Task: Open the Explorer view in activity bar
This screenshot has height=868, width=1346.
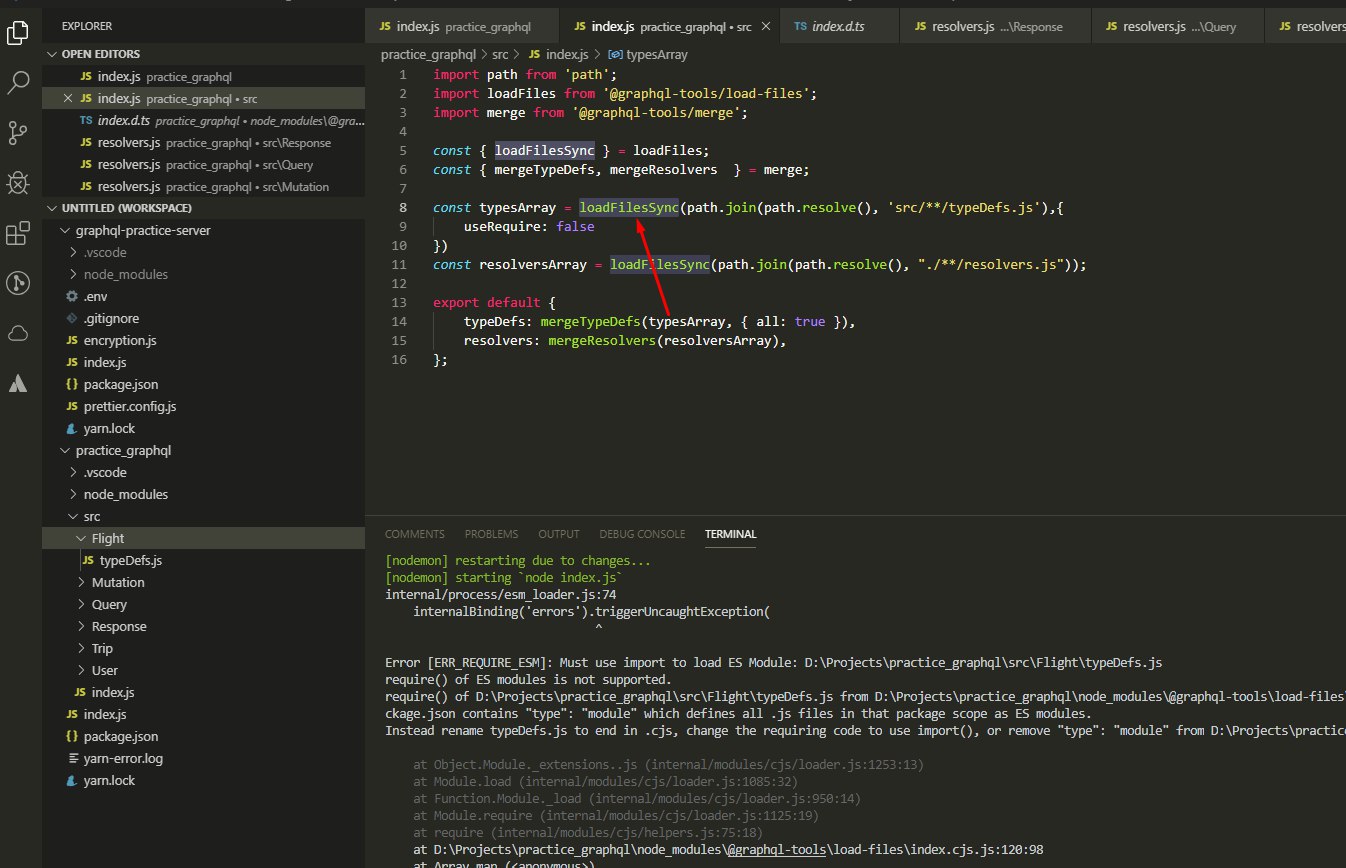Action: tap(18, 33)
